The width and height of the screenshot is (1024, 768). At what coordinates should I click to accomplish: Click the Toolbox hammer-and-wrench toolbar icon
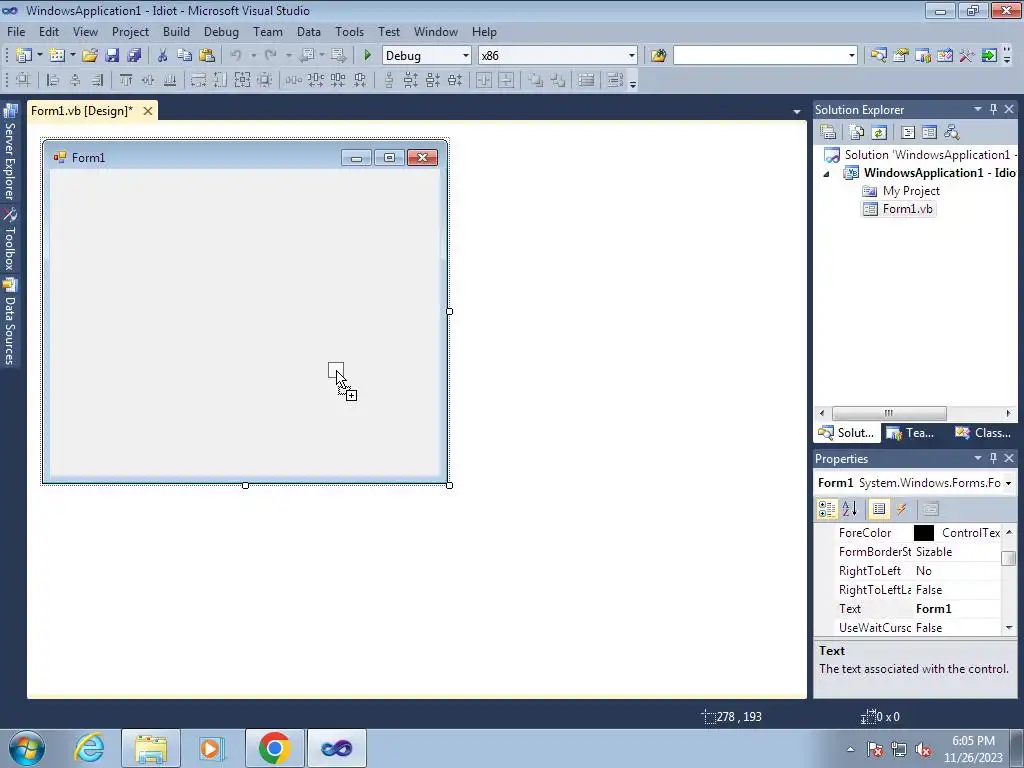coord(967,56)
